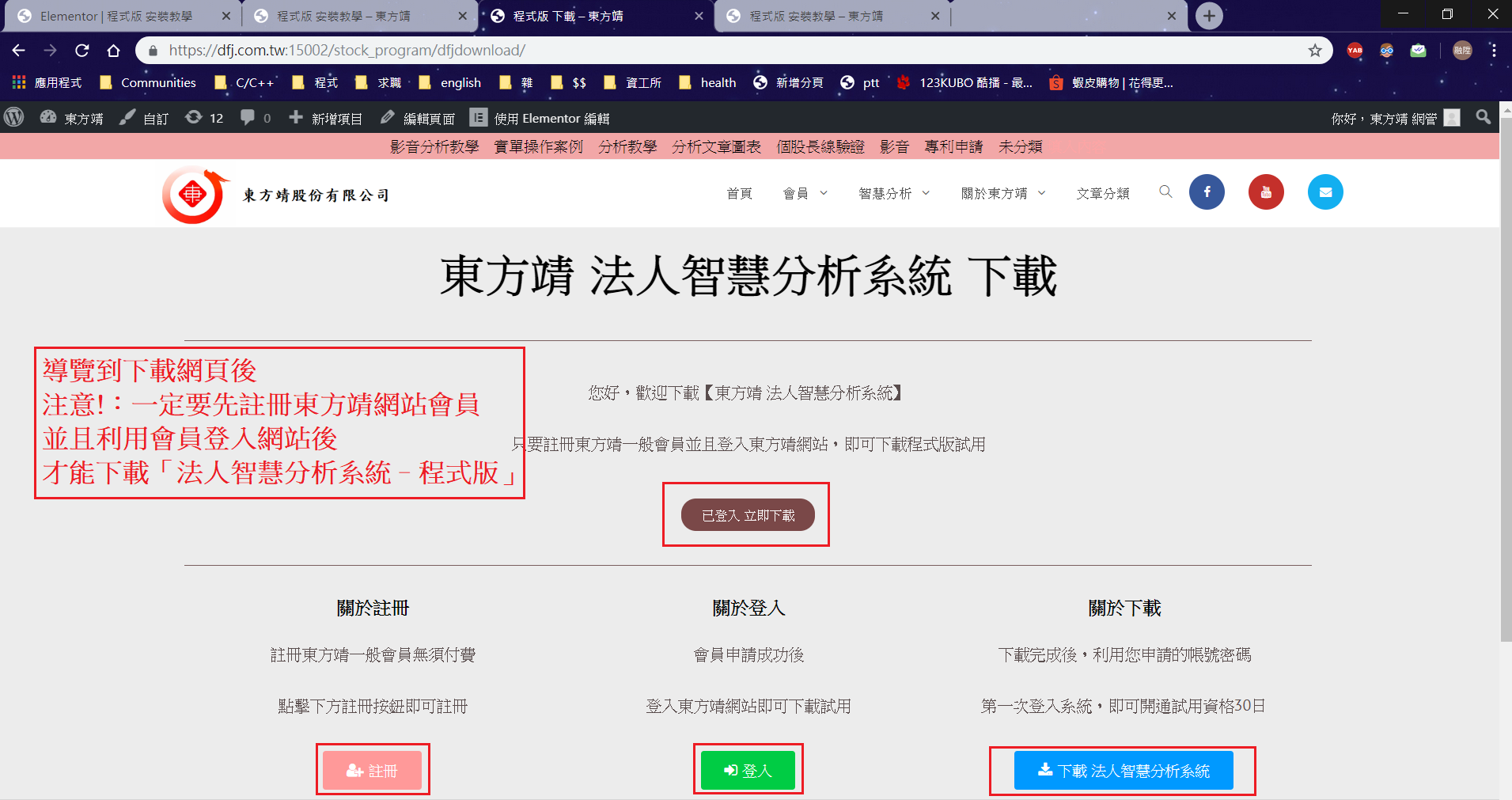This screenshot has width=1512, height=800.
Task: Open the 12 updates icon in admin bar
Action: (x=204, y=118)
